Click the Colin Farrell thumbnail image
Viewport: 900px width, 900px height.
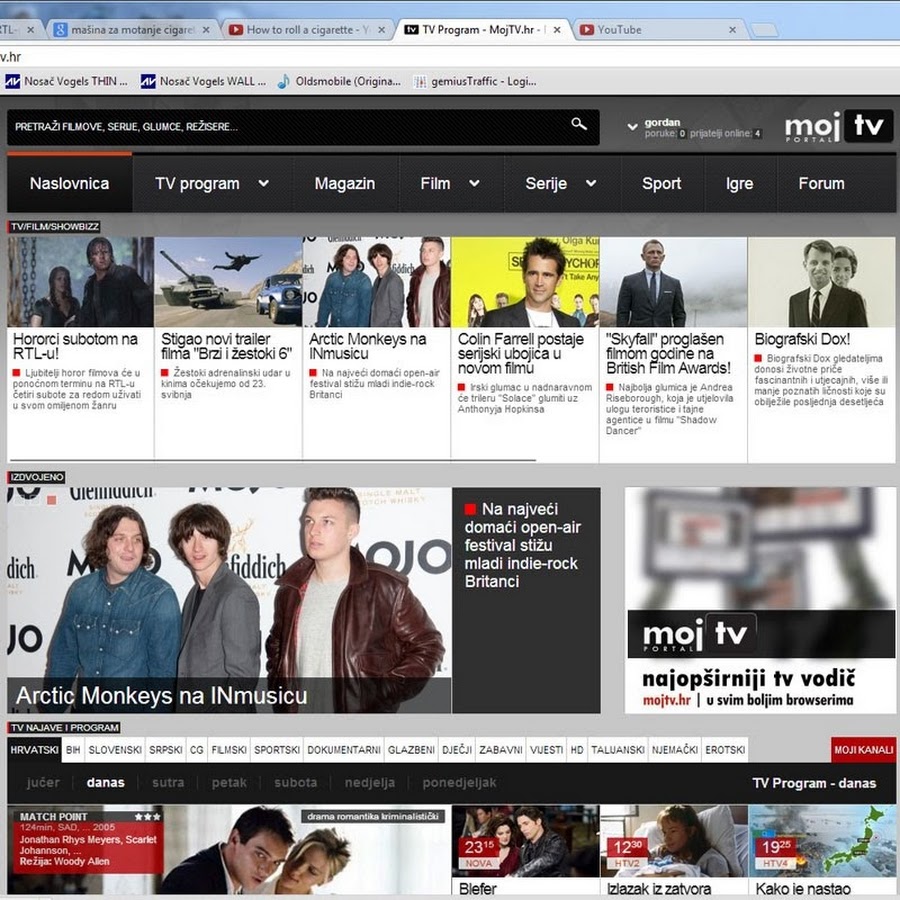pyautogui.click(x=525, y=282)
